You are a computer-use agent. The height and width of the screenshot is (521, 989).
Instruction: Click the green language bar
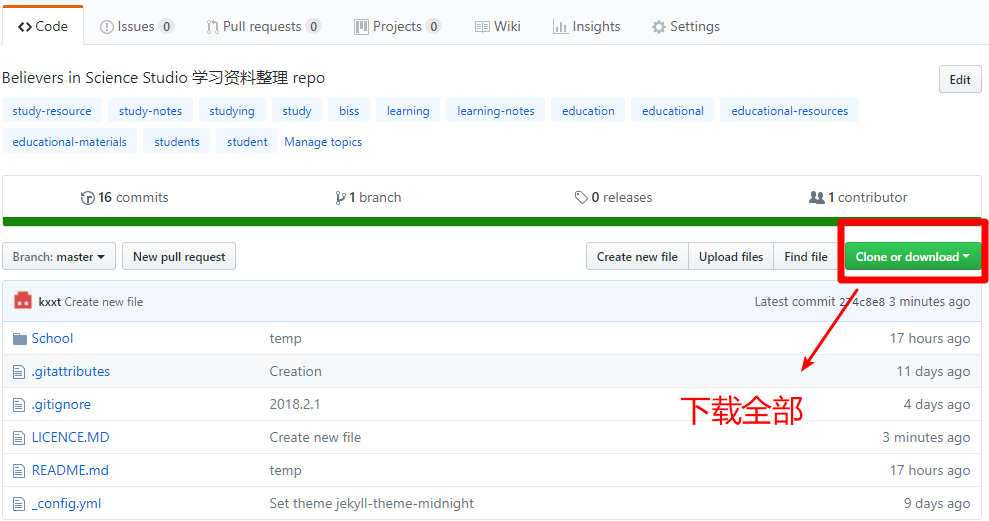492,221
